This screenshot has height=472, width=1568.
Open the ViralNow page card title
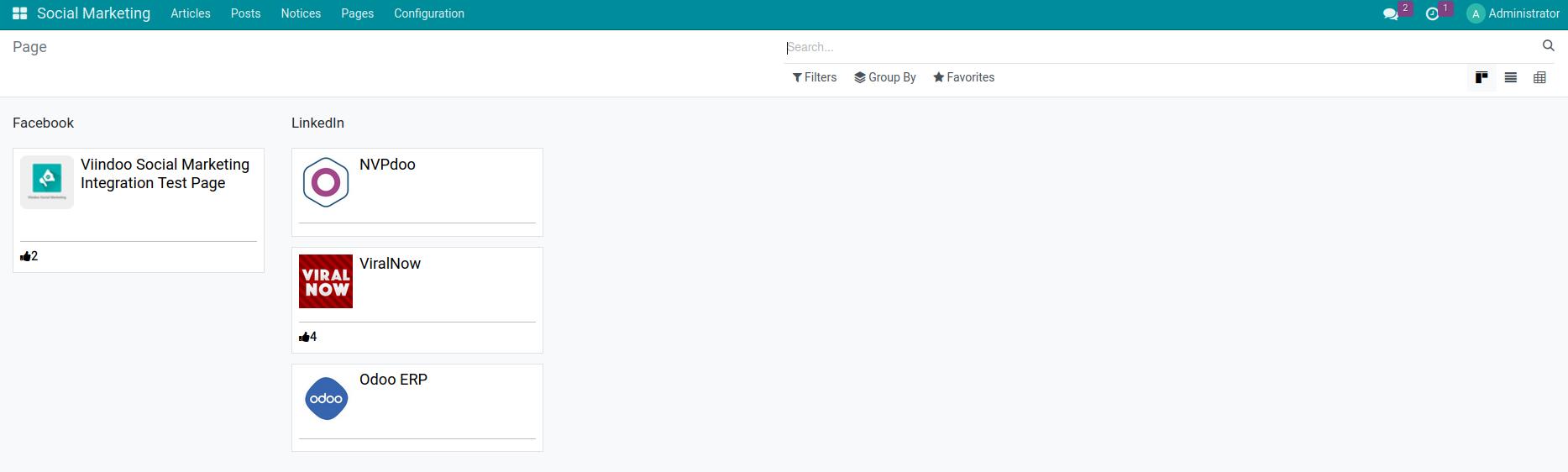390,264
